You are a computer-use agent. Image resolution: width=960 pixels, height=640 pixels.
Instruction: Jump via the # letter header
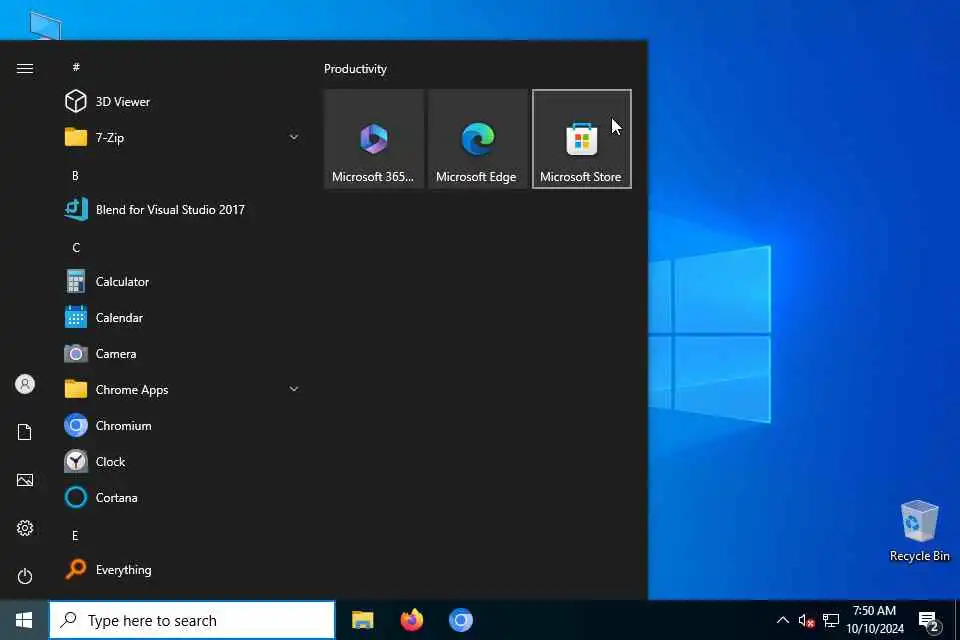click(x=76, y=67)
